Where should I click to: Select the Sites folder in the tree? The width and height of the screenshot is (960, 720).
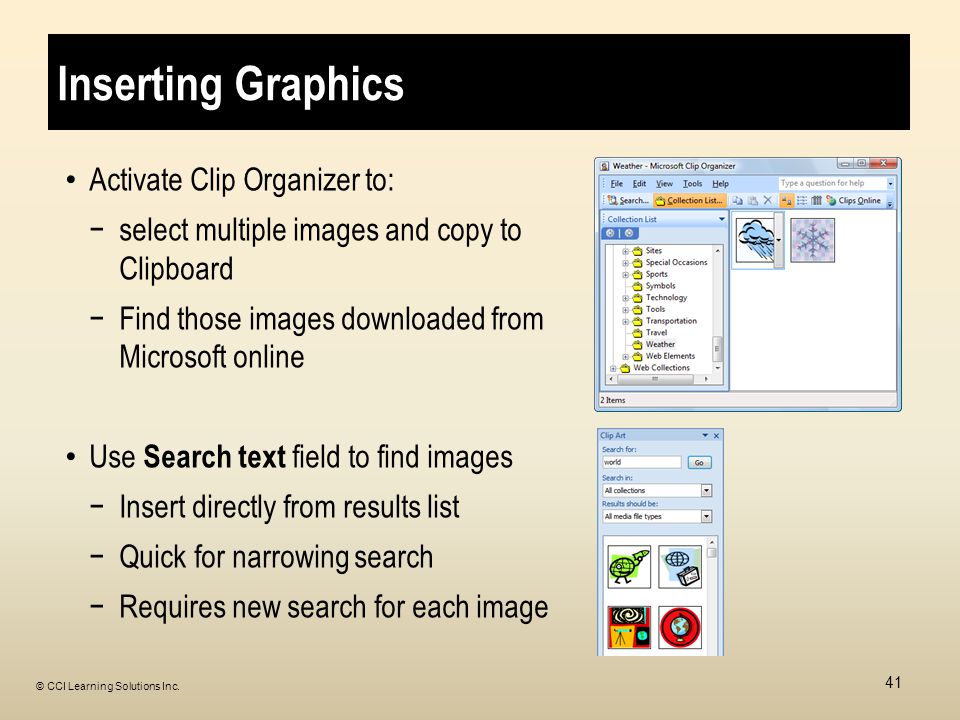[647, 251]
